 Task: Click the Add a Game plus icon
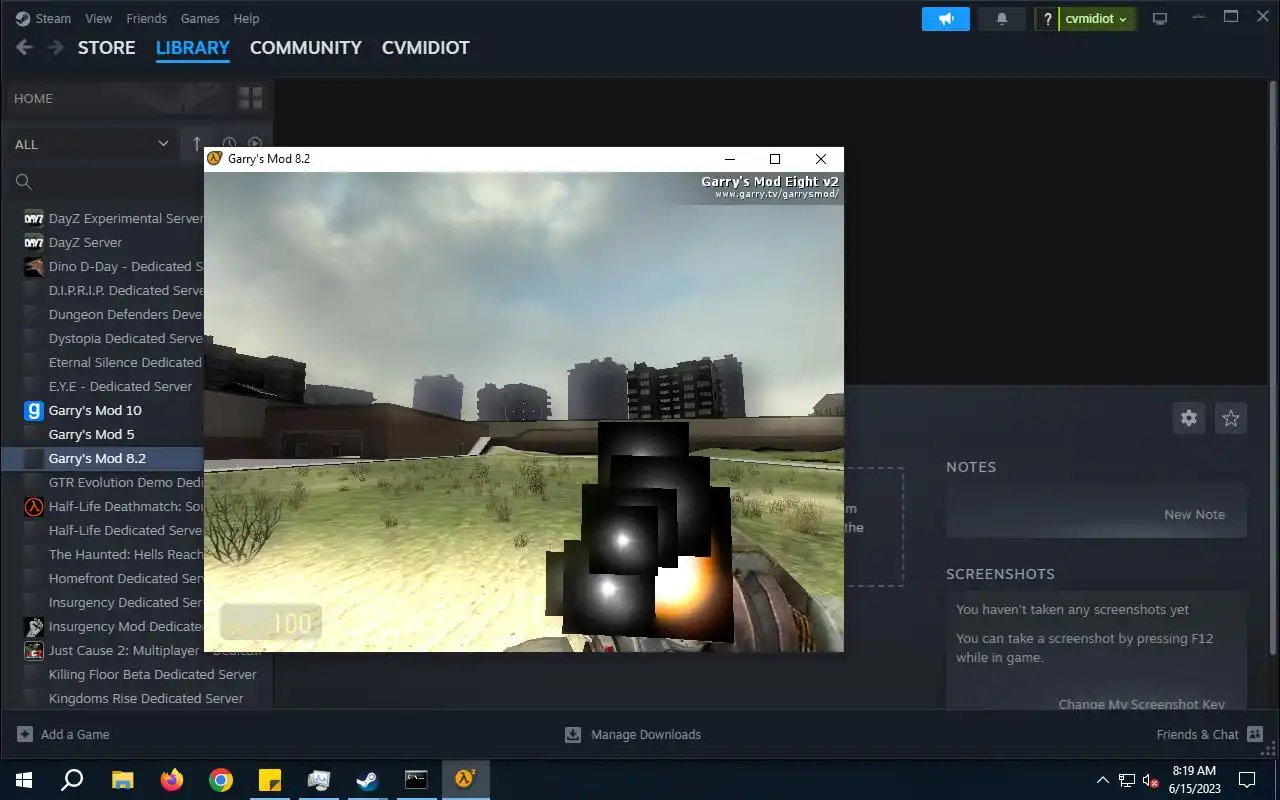tap(25, 734)
